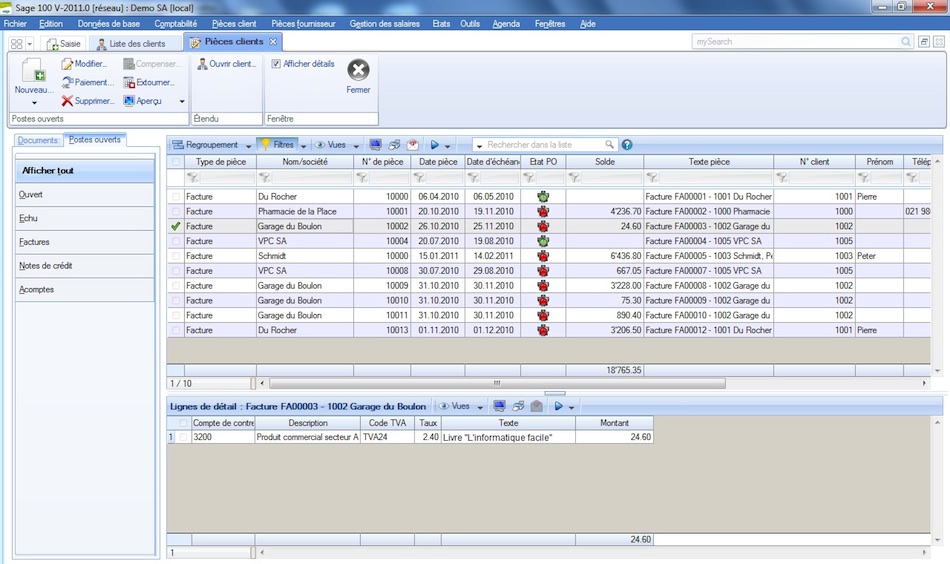Viewport: 950px width, 564px height.
Task: Expand the Aperçu dropdown arrow
Action: [182, 101]
